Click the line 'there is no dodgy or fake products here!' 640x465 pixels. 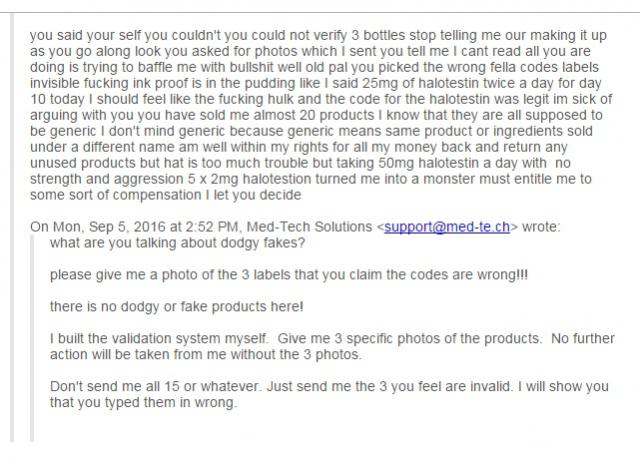(177, 307)
